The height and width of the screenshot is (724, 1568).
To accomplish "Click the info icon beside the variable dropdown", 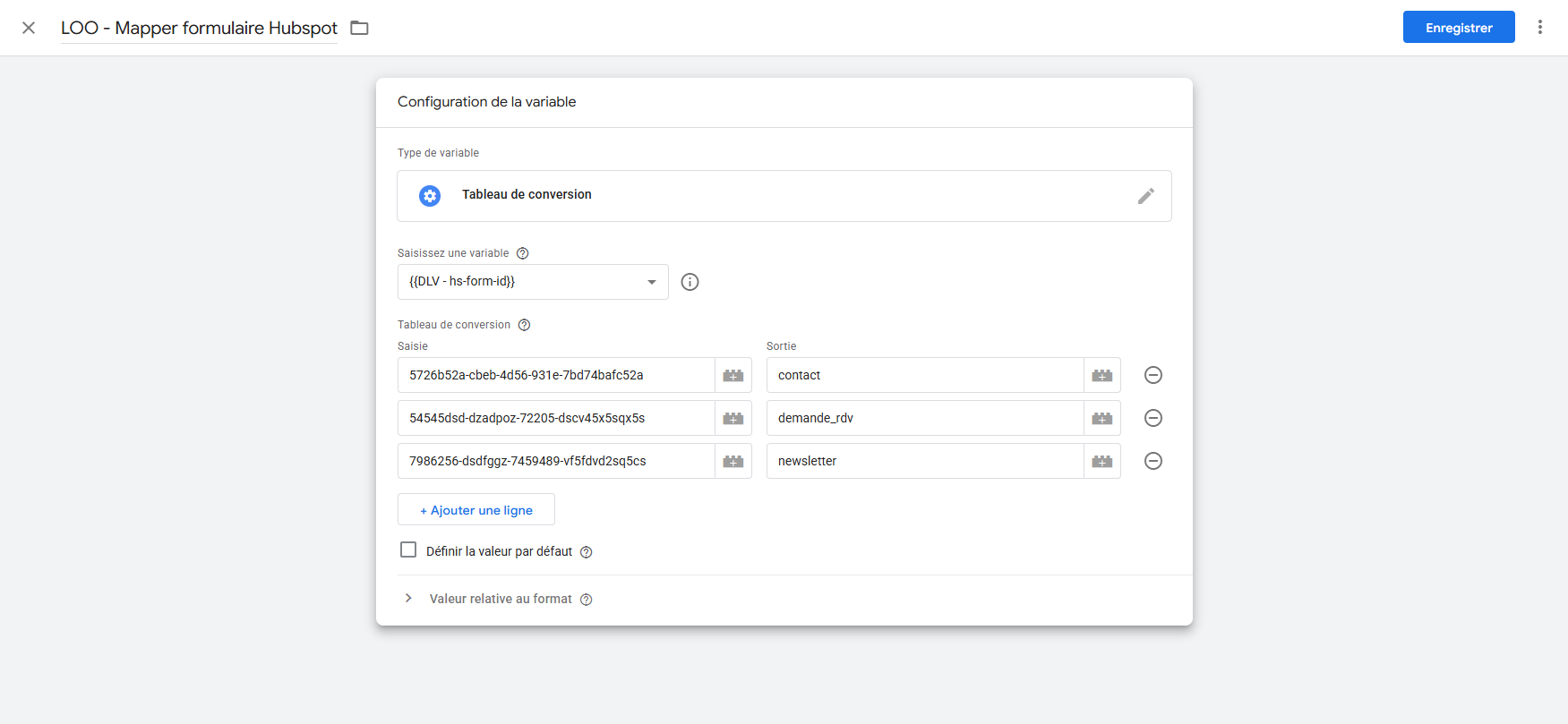I will pos(690,282).
